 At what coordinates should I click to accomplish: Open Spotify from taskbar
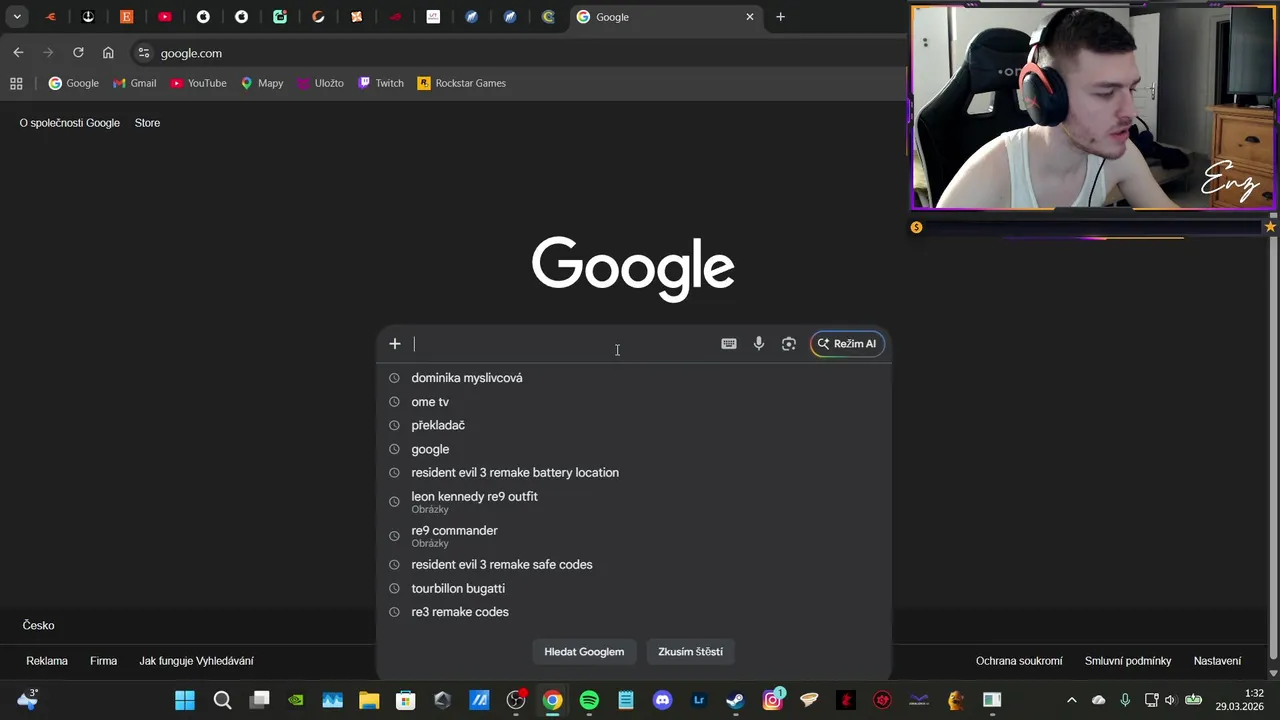pos(589,700)
